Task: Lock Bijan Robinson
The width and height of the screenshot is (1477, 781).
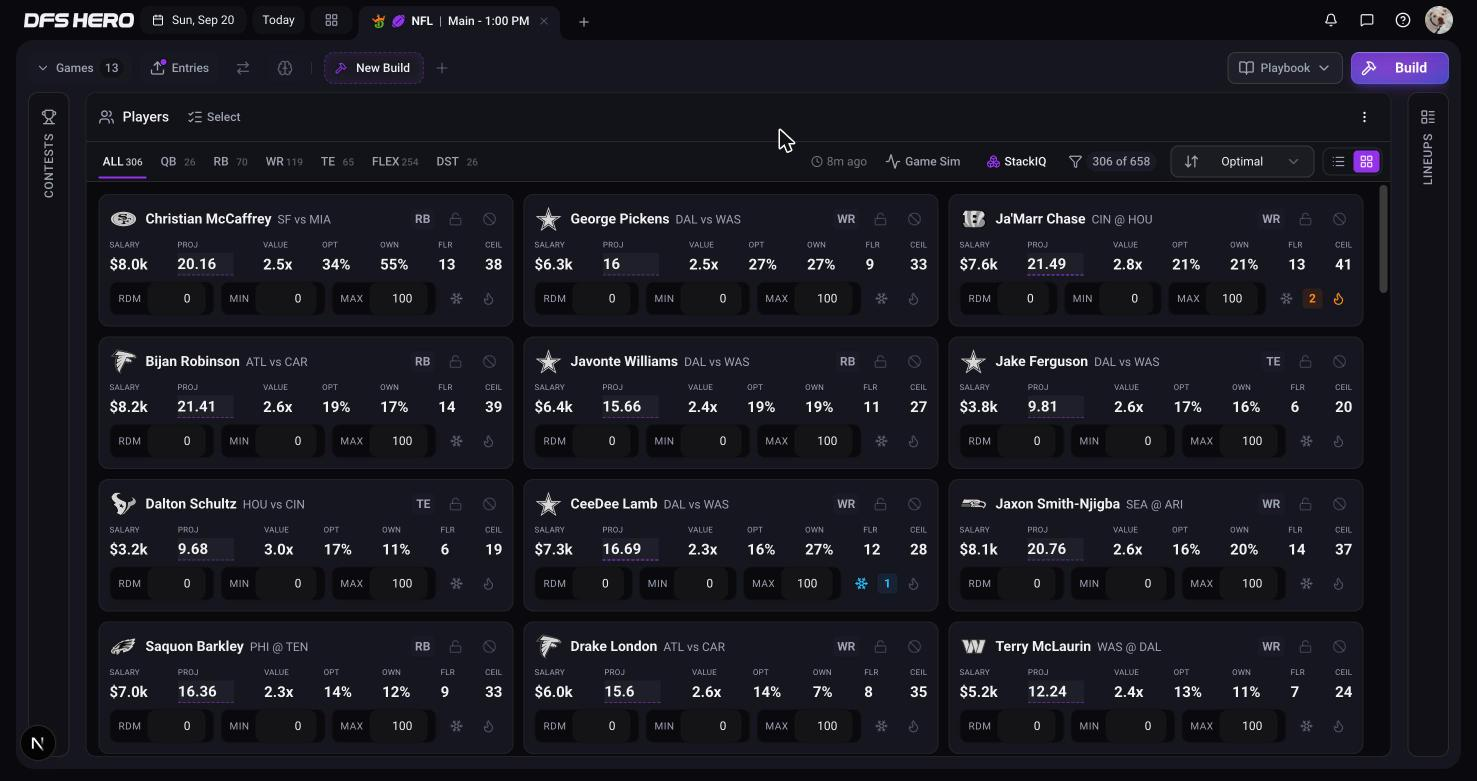Action: (456, 362)
